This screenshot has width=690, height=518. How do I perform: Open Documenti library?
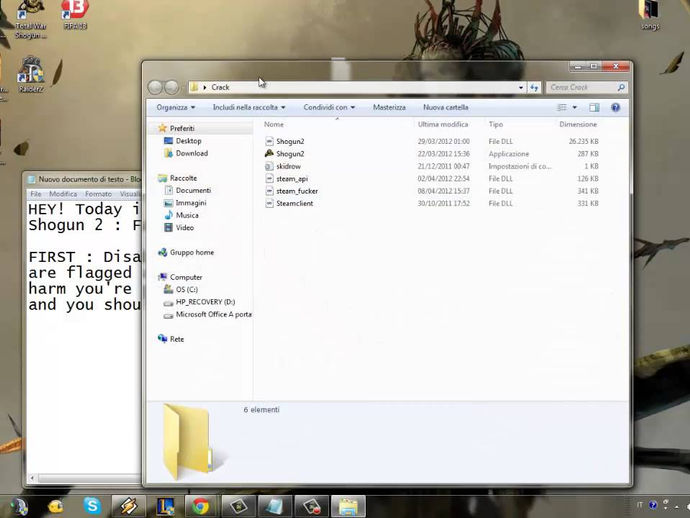(x=193, y=191)
